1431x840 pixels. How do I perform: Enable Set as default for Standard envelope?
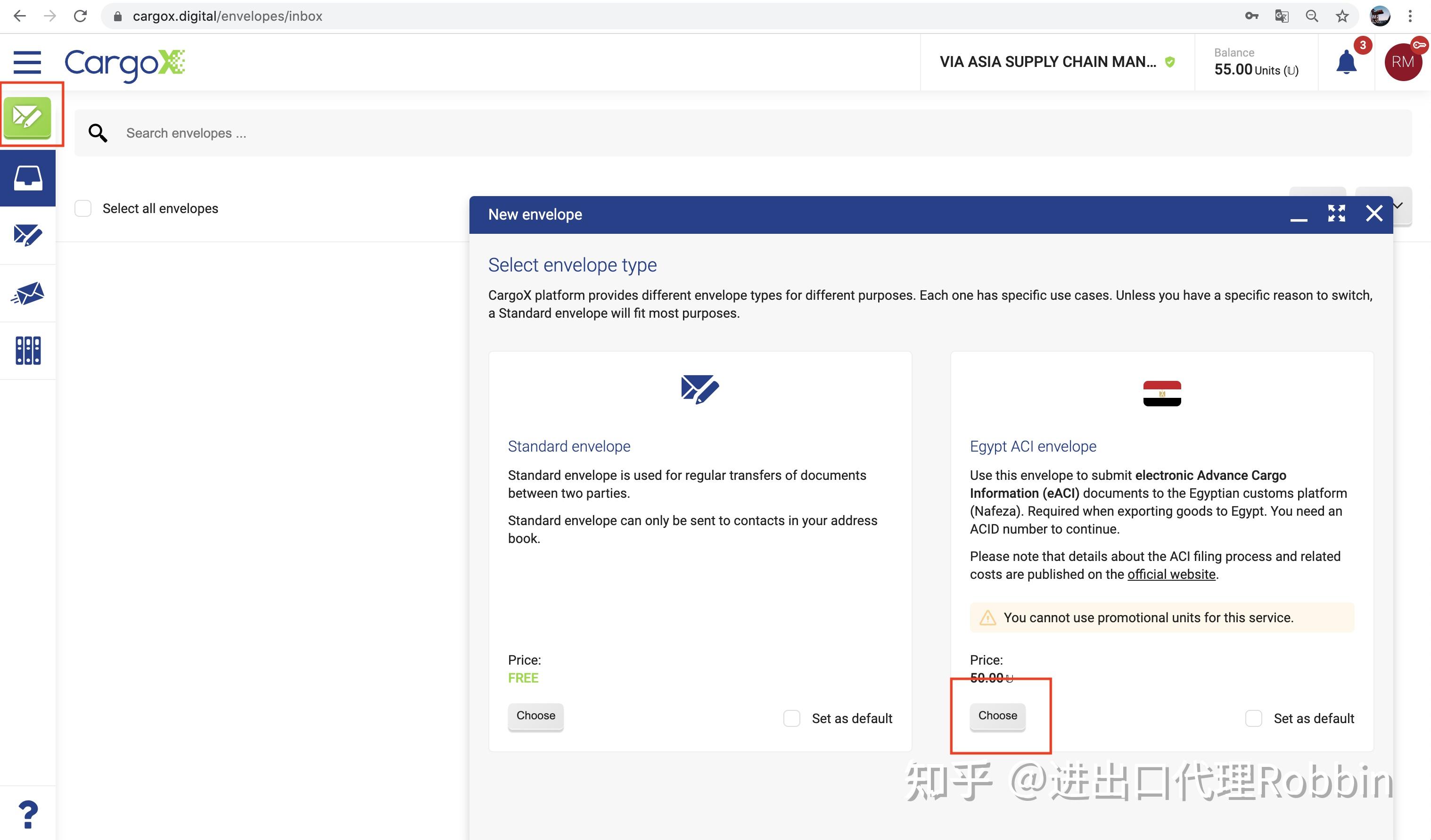point(791,718)
